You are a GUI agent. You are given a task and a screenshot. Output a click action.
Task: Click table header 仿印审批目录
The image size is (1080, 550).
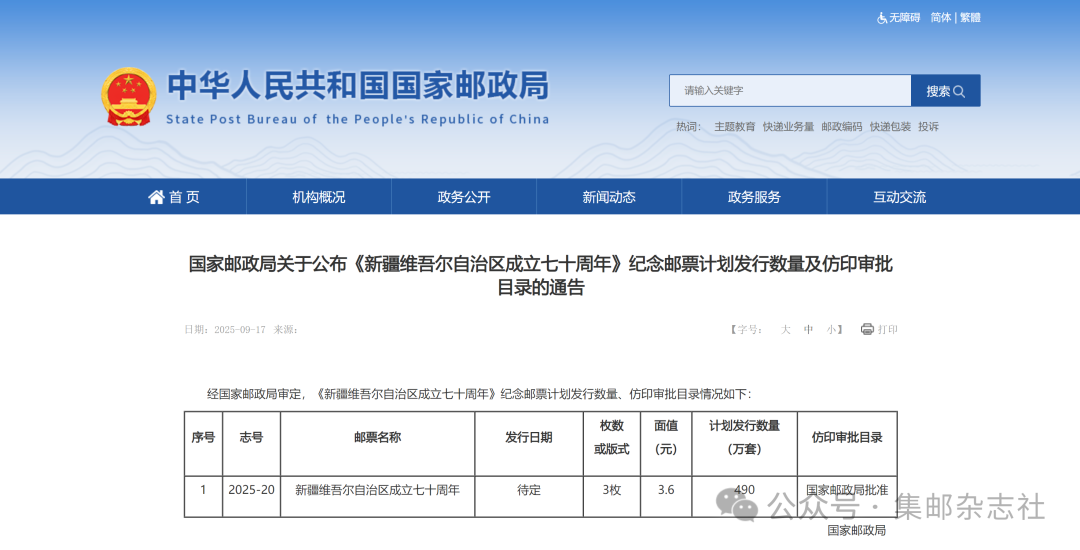tap(847, 438)
